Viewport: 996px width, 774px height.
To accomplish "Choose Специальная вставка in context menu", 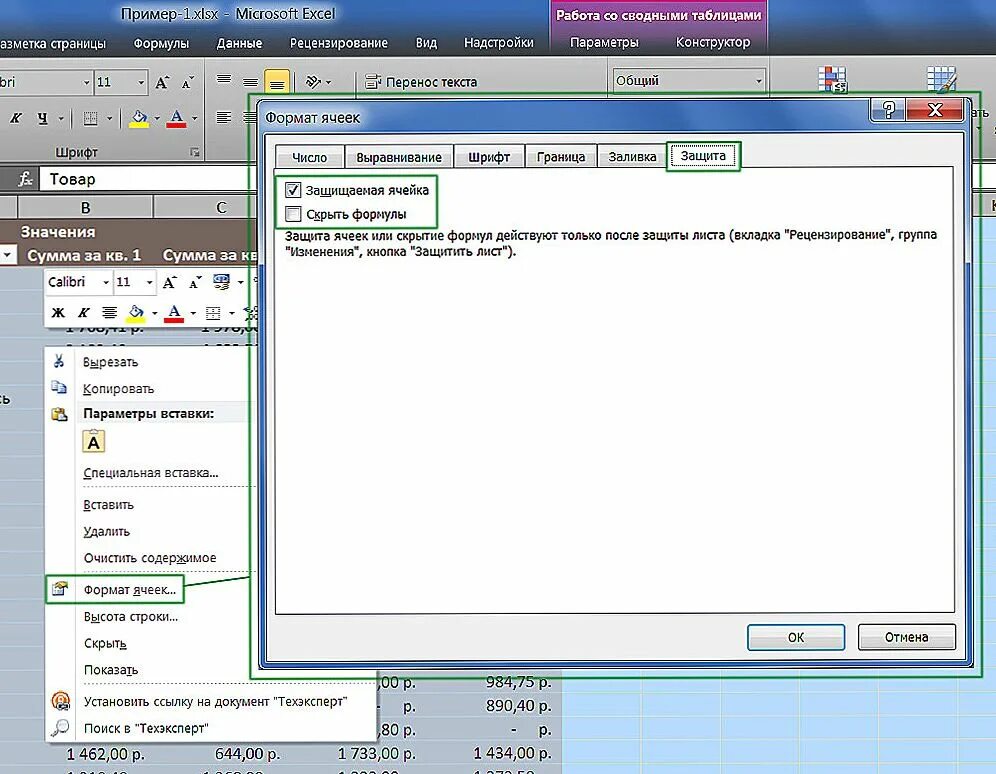I will click(151, 472).
